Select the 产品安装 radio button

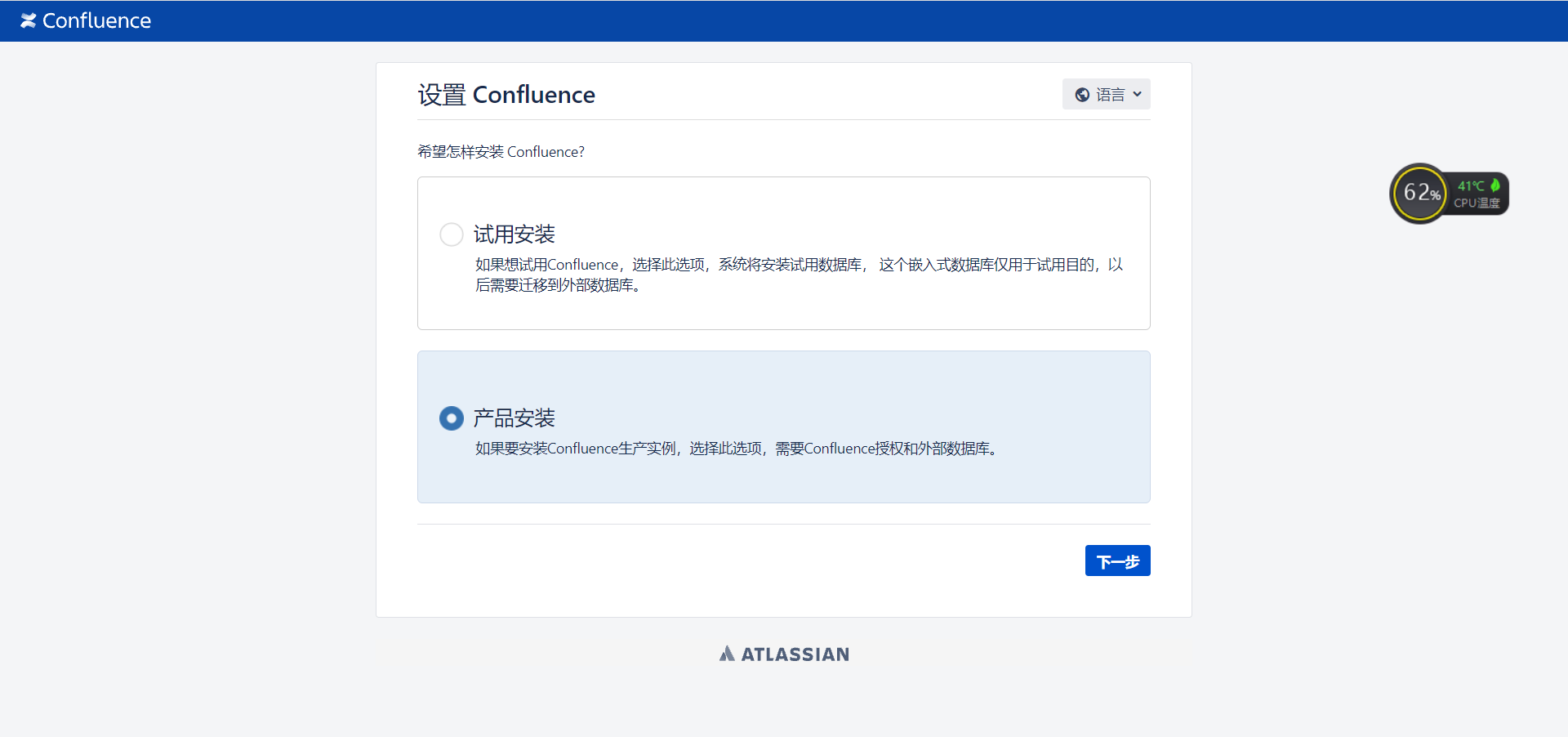(452, 418)
